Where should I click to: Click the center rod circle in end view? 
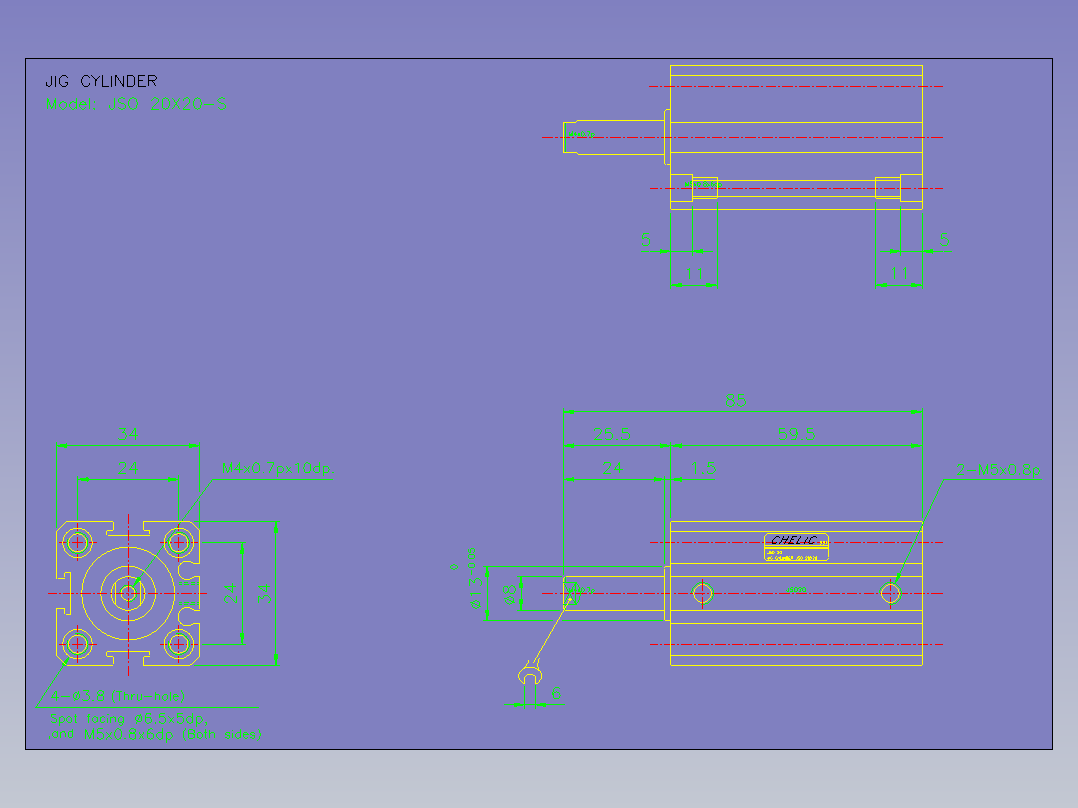[128, 593]
